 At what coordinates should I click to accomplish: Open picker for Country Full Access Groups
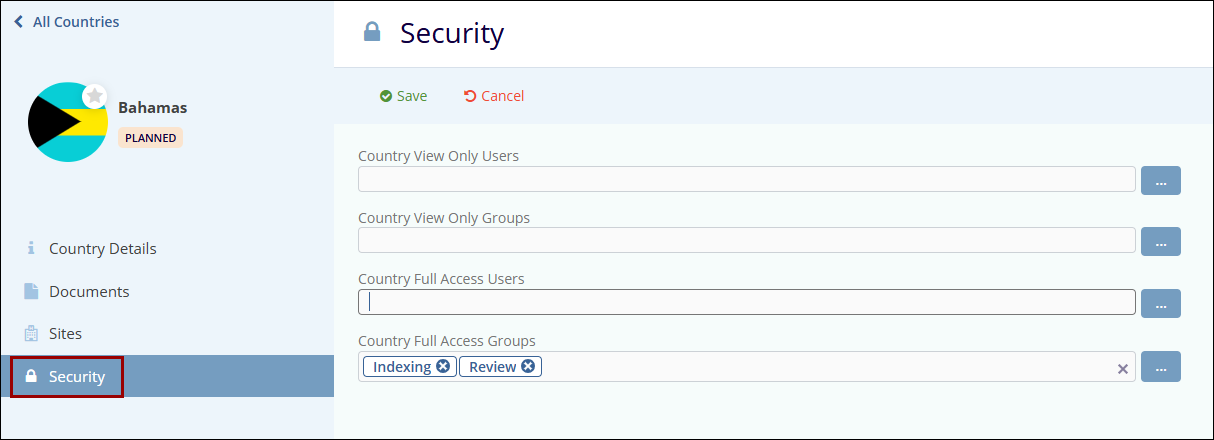coord(1160,366)
